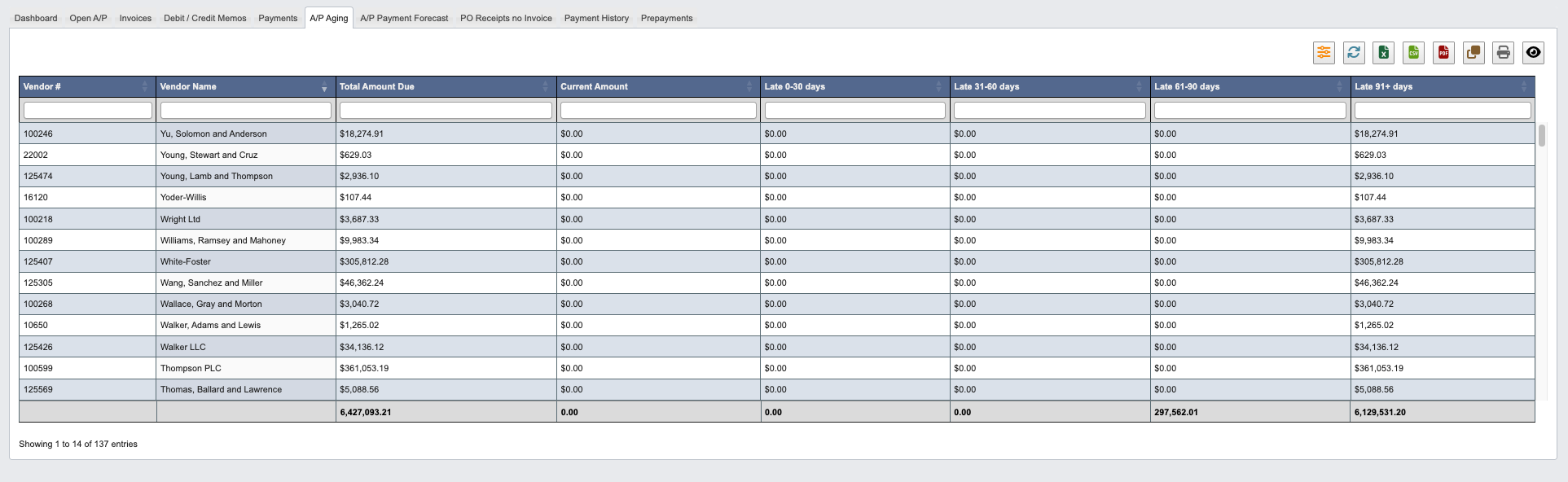Switch to the Payments tab
Image resolution: width=1568 pixels, height=482 pixels.
pyautogui.click(x=278, y=18)
